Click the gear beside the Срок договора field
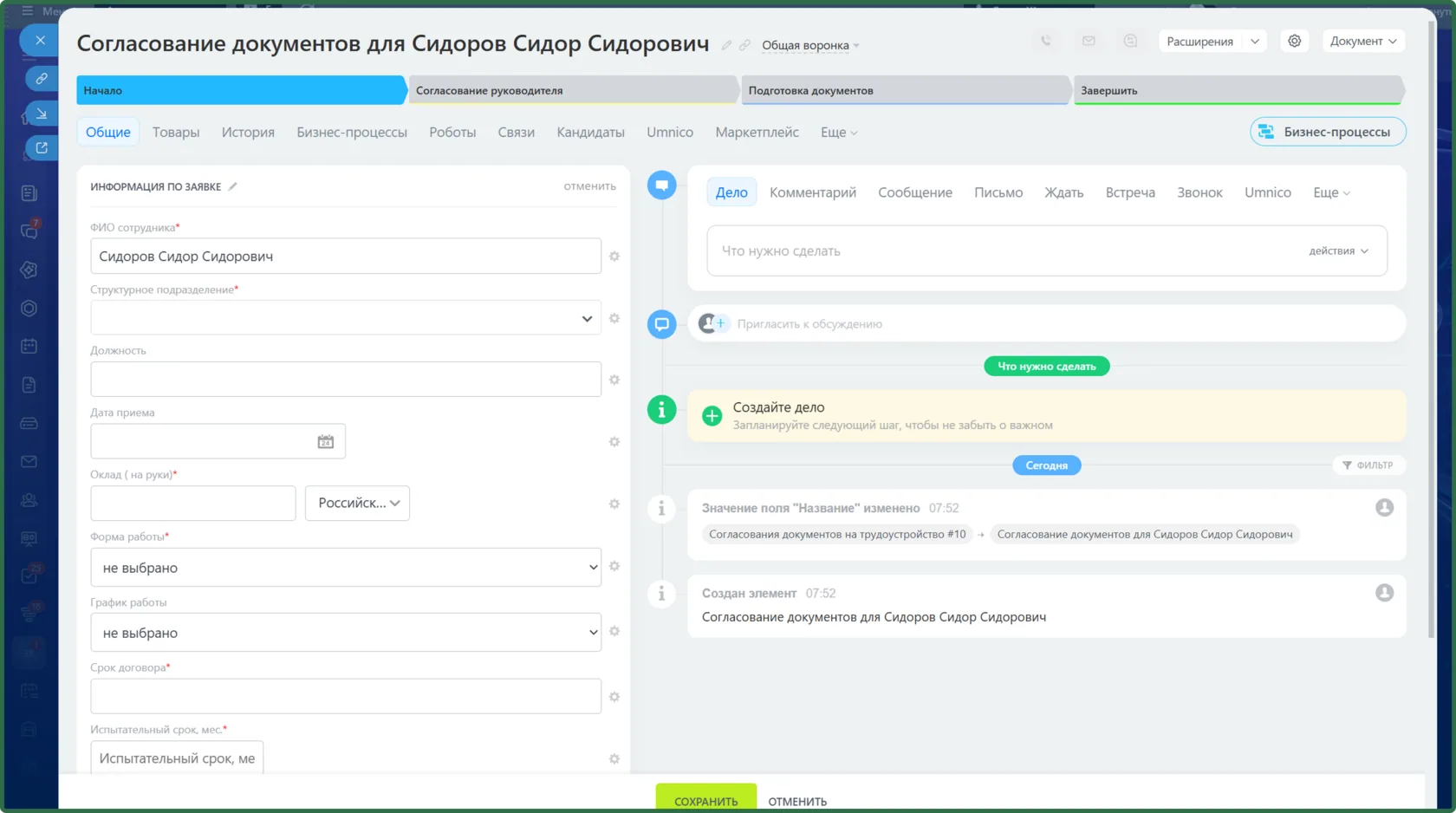Image resolution: width=1456 pixels, height=813 pixels. 614,697
